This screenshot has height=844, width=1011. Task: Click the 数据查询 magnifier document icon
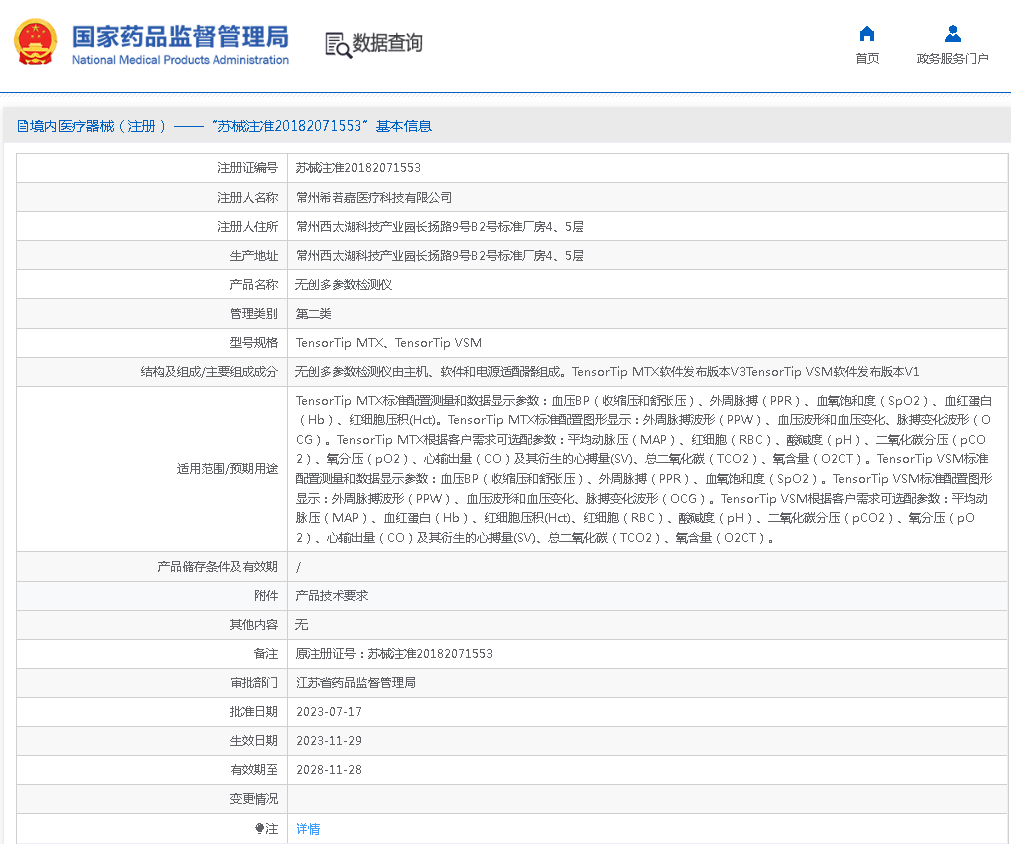338,44
